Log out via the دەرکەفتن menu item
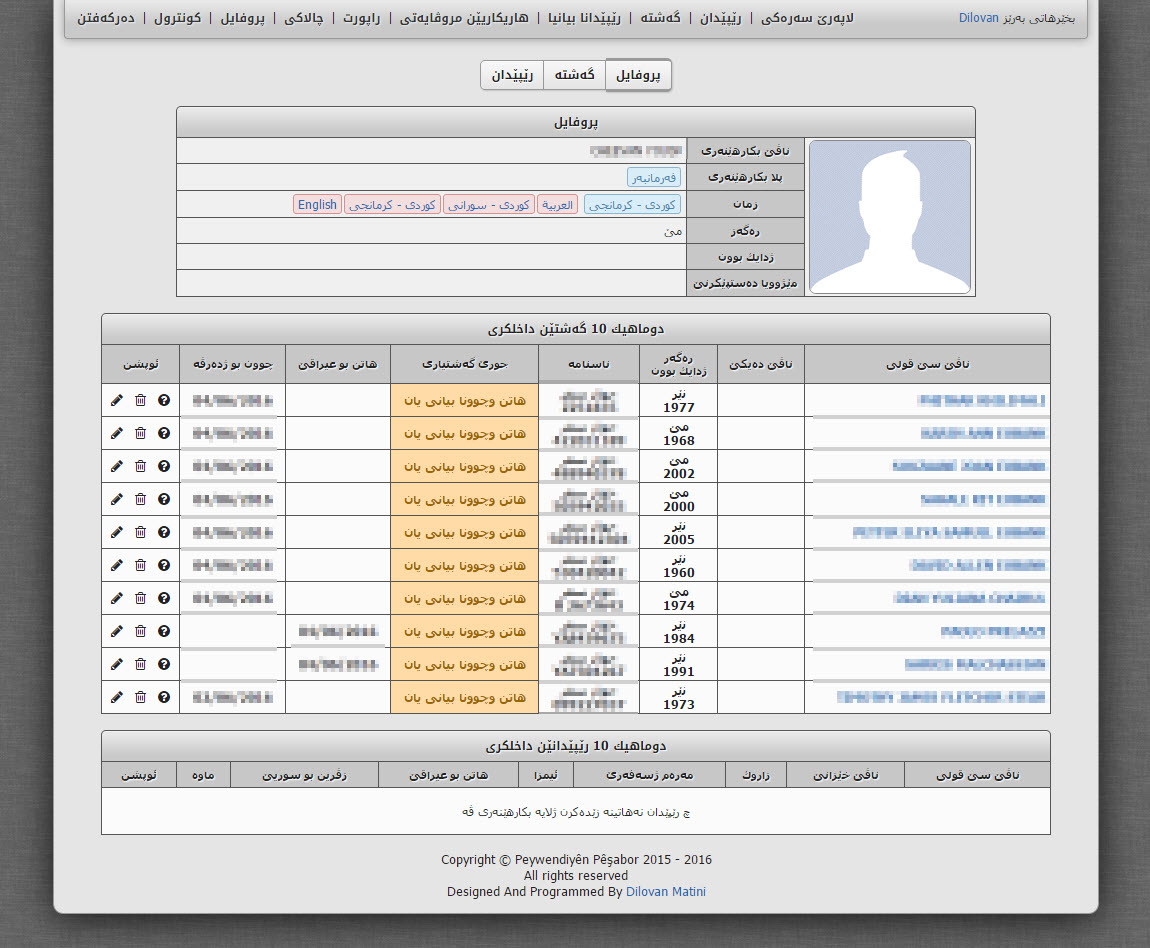This screenshot has width=1150, height=948. click(x=106, y=18)
